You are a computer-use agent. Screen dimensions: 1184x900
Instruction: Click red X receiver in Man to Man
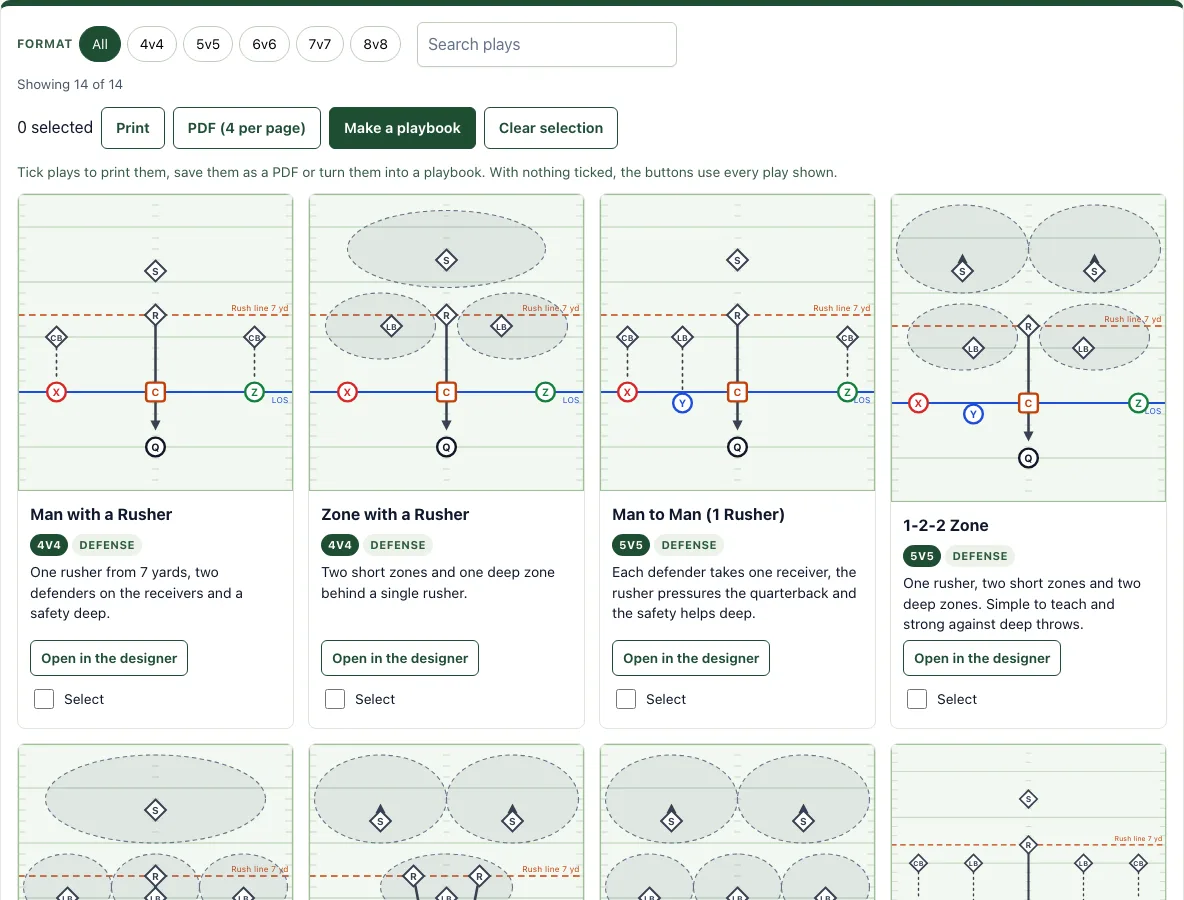pyautogui.click(x=627, y=392)
